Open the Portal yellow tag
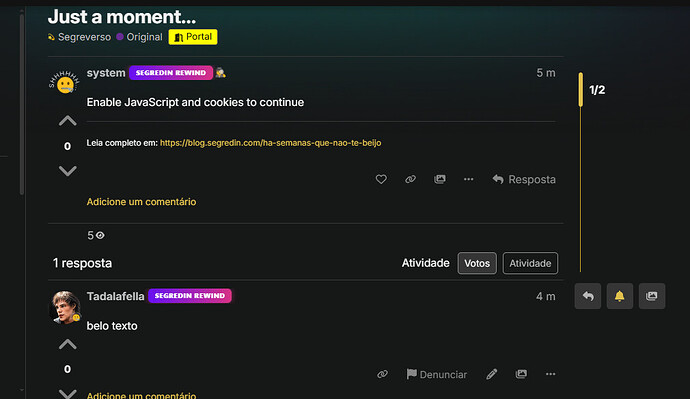Viewport: 690px width, 399px height. click(x=193, y=37)
